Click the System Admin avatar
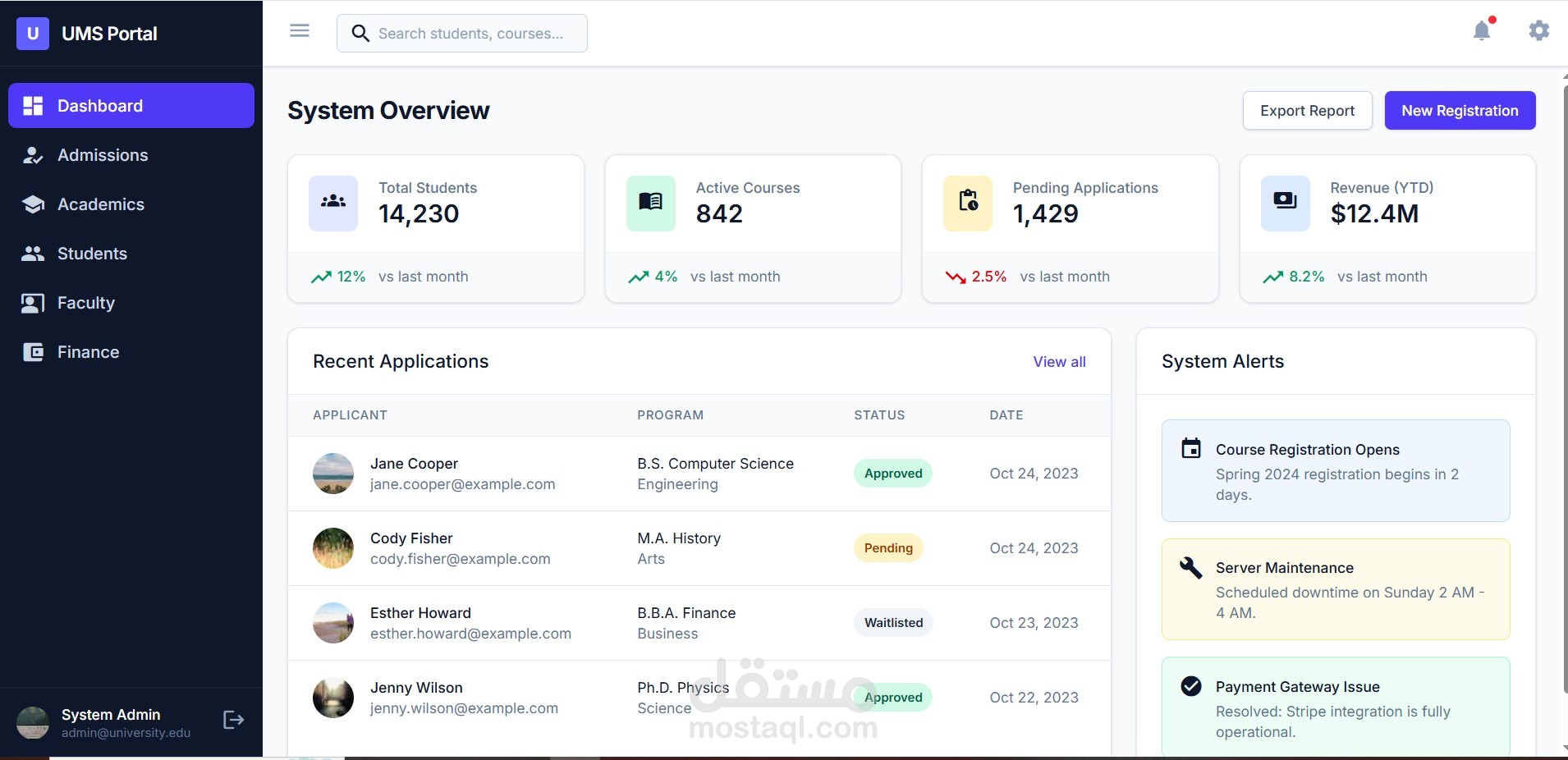This screenshot has width=1568, height=760. click(33, 722)
